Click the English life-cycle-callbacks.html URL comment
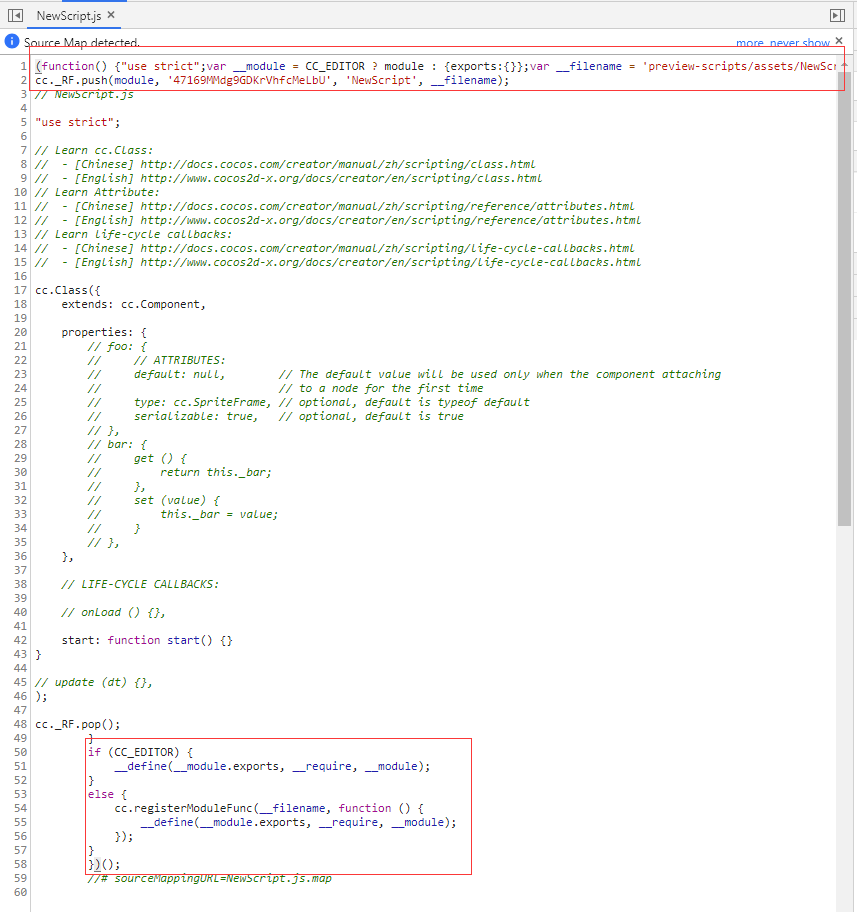857x912 pixels. point(338,262)
